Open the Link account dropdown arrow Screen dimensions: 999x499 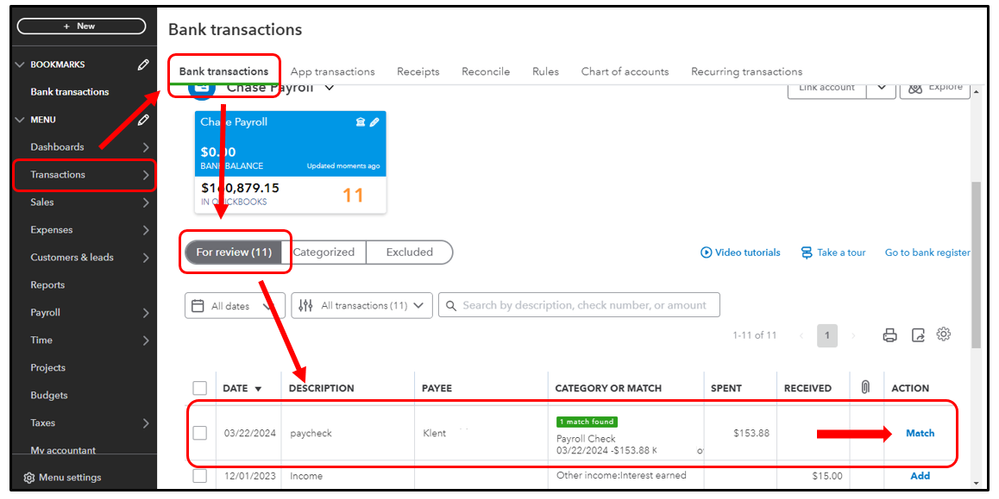pyautogui.click(x=881, y=88)
